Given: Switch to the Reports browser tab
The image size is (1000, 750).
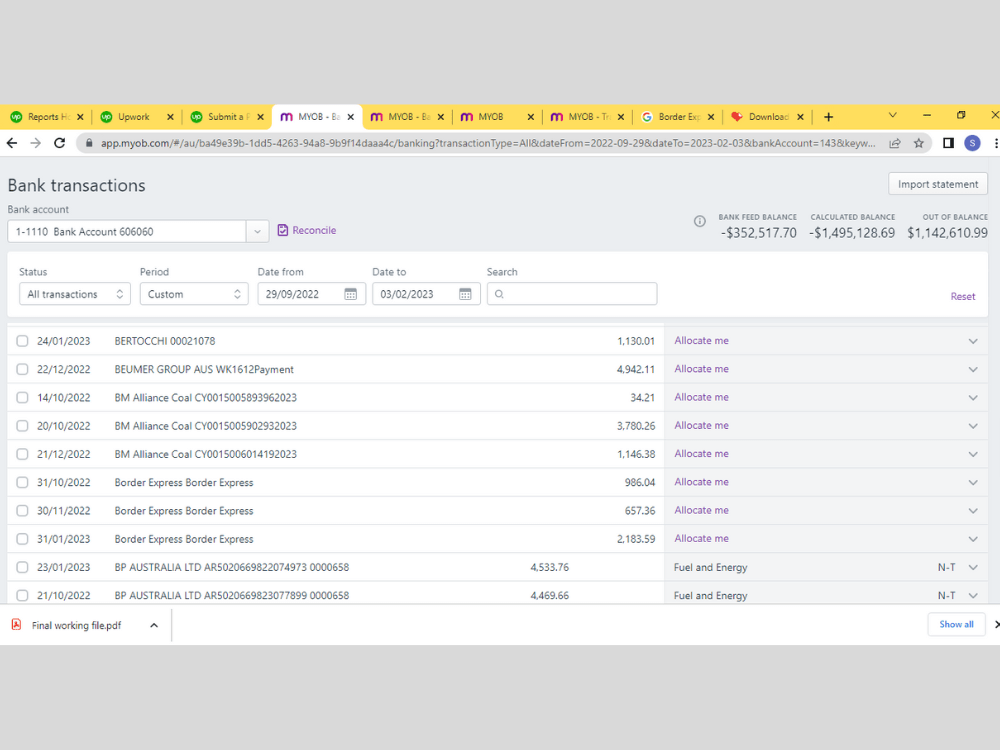Looking at the screenshot, I should pos(45,117).
